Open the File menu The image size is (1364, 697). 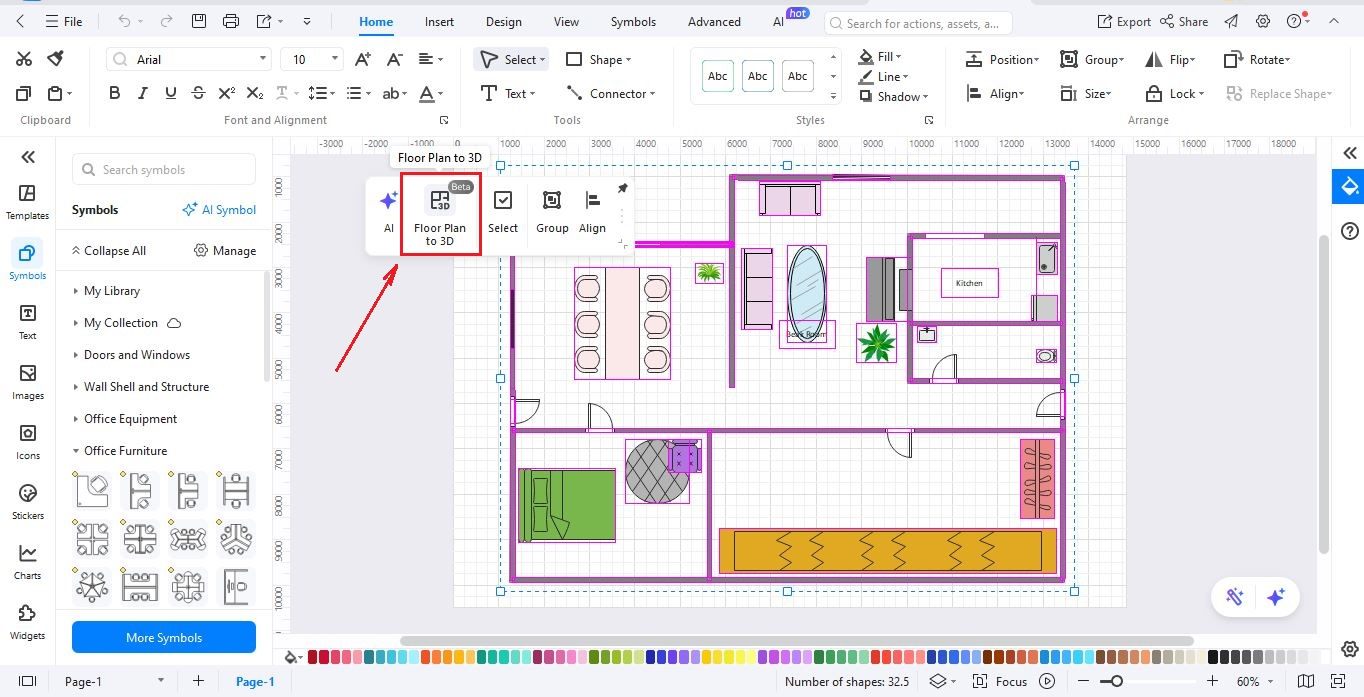click(65, 20)
